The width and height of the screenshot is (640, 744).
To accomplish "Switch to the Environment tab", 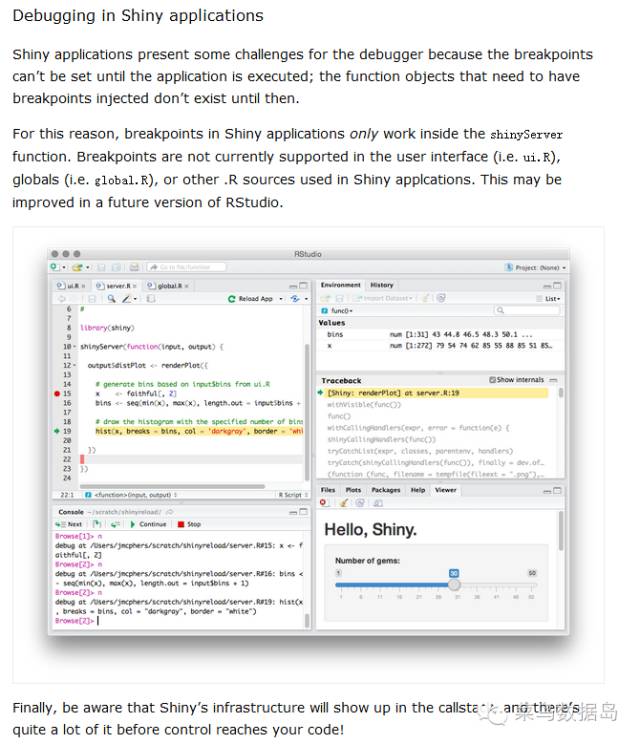I will pyautogui.click(x=340, y=285).
